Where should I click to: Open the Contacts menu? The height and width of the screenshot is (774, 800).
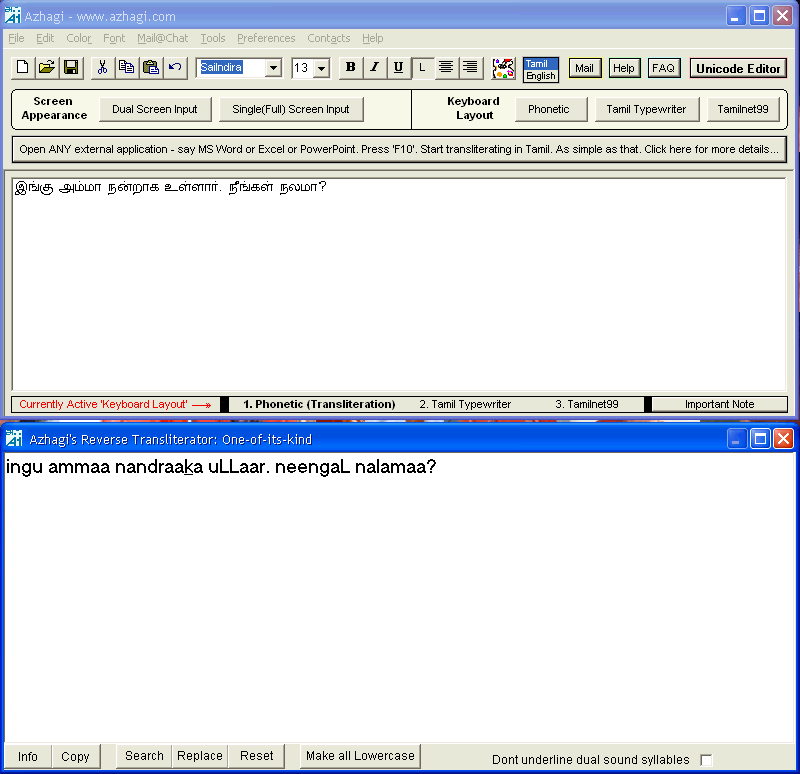[x=329, y=38]
